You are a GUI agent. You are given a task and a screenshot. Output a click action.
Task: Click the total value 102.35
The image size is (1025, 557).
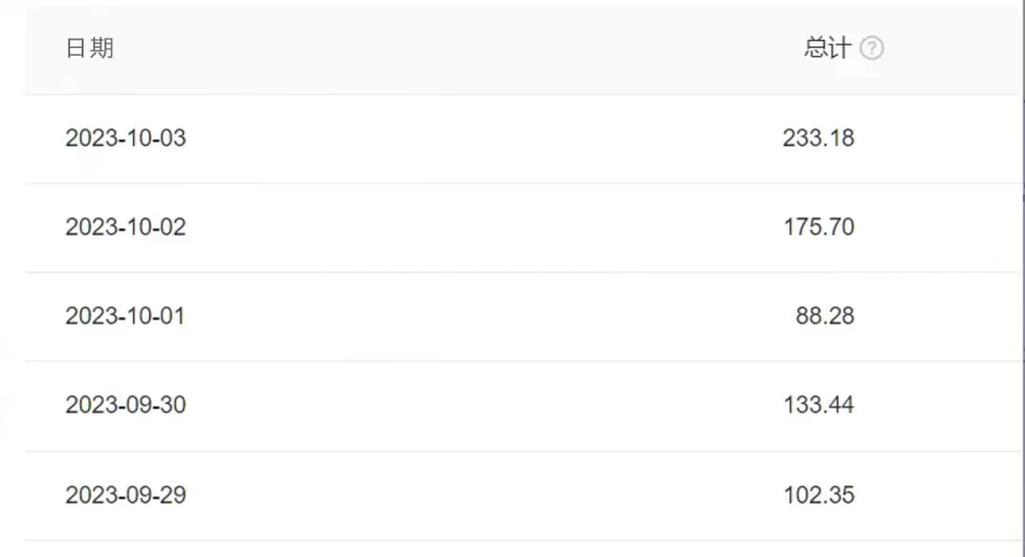pos(819,495)
